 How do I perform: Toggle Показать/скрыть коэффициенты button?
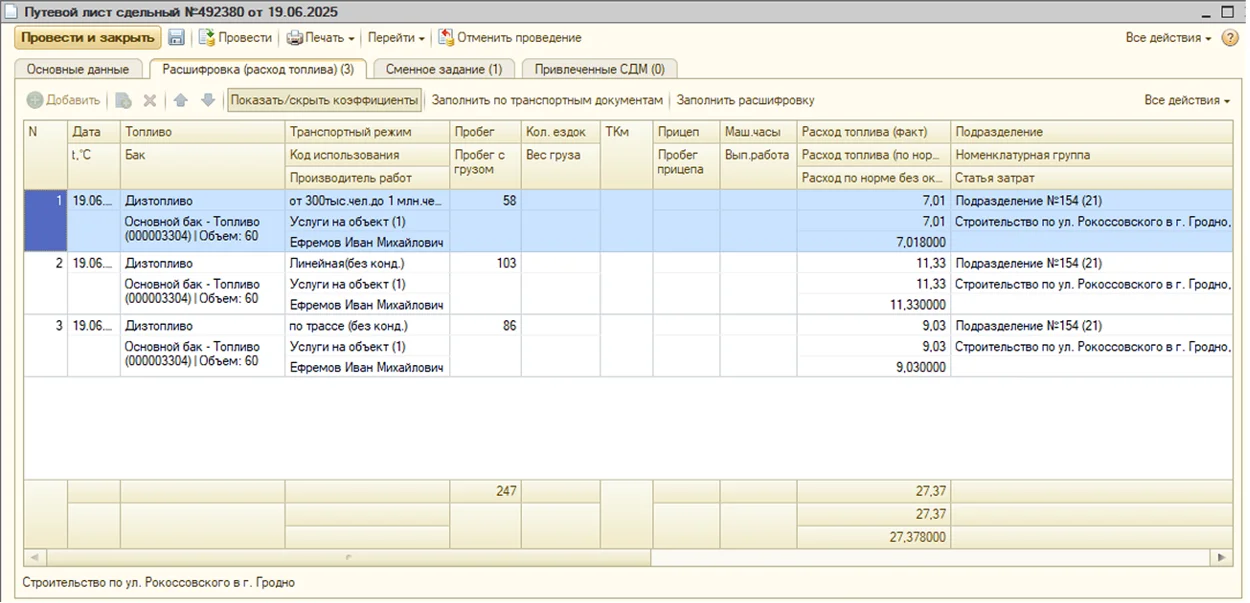[324, 100]
